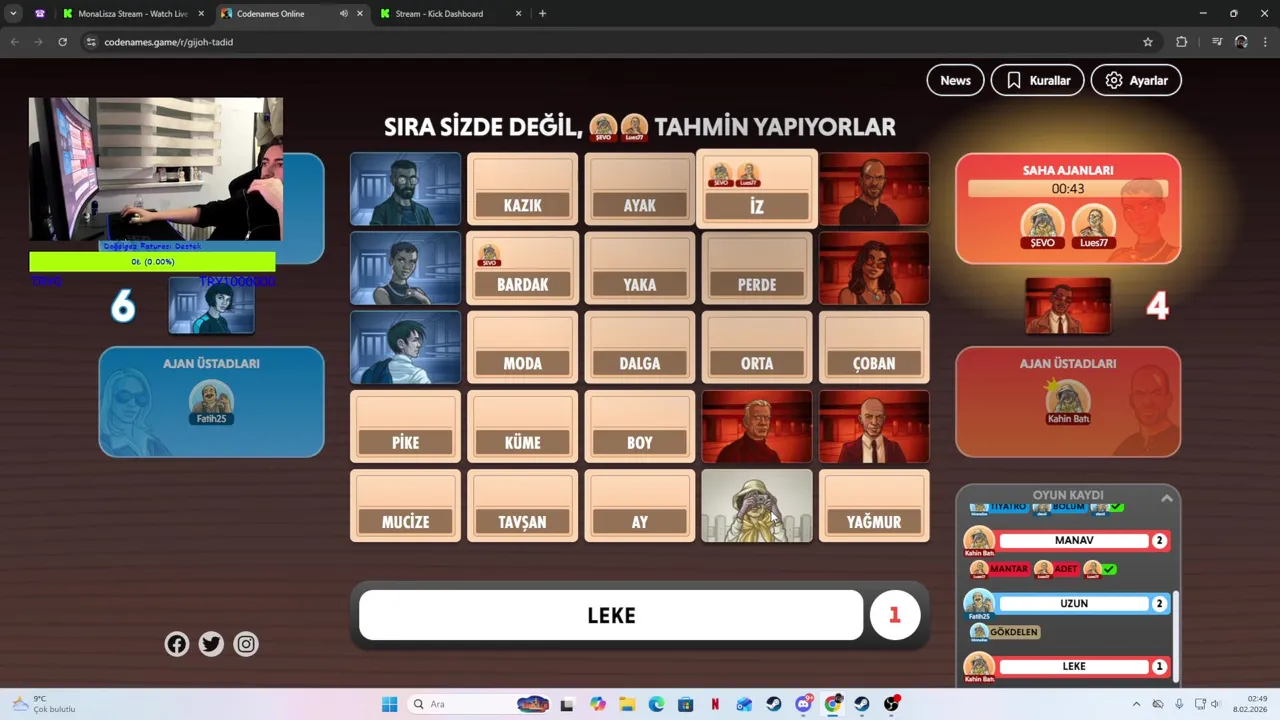Go back to previous page

click(x=14, y=42)
